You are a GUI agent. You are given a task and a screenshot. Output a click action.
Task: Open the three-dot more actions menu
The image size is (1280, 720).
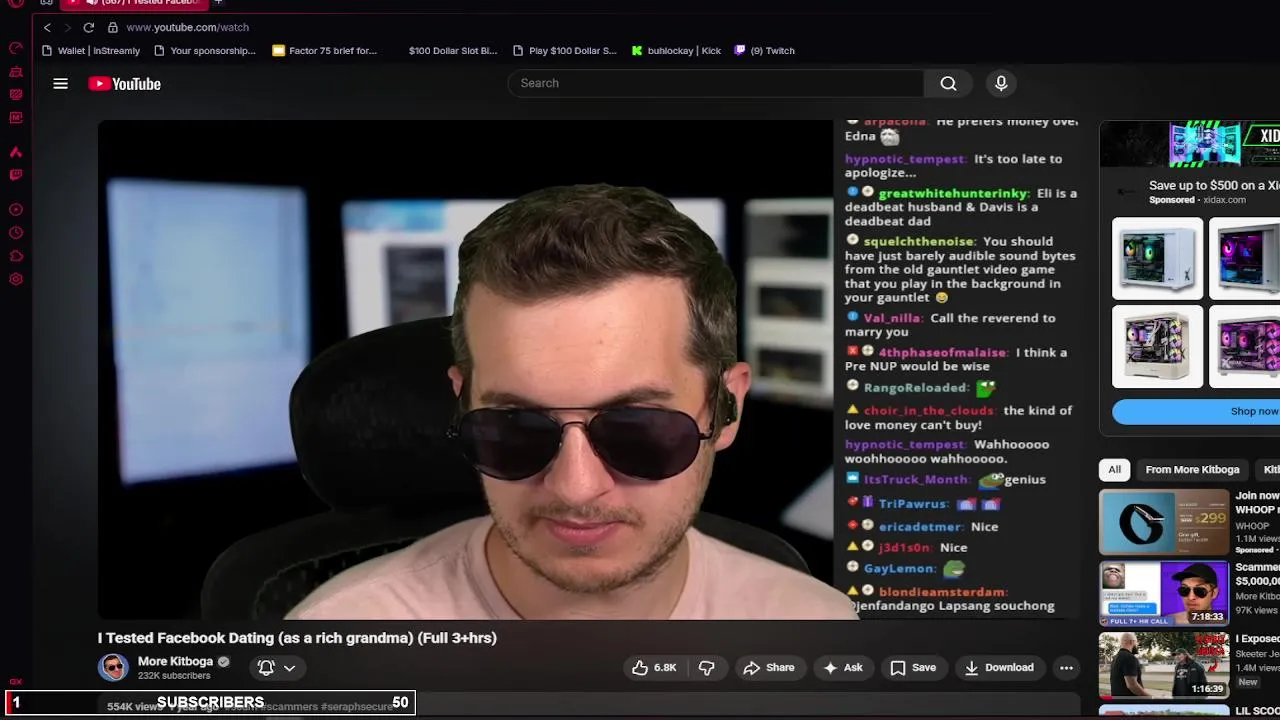click(x=1066, y=667)
